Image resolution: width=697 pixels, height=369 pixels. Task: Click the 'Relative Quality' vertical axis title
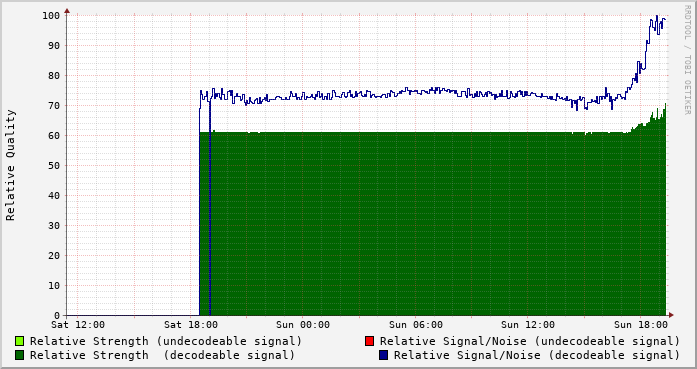[10, 165]
